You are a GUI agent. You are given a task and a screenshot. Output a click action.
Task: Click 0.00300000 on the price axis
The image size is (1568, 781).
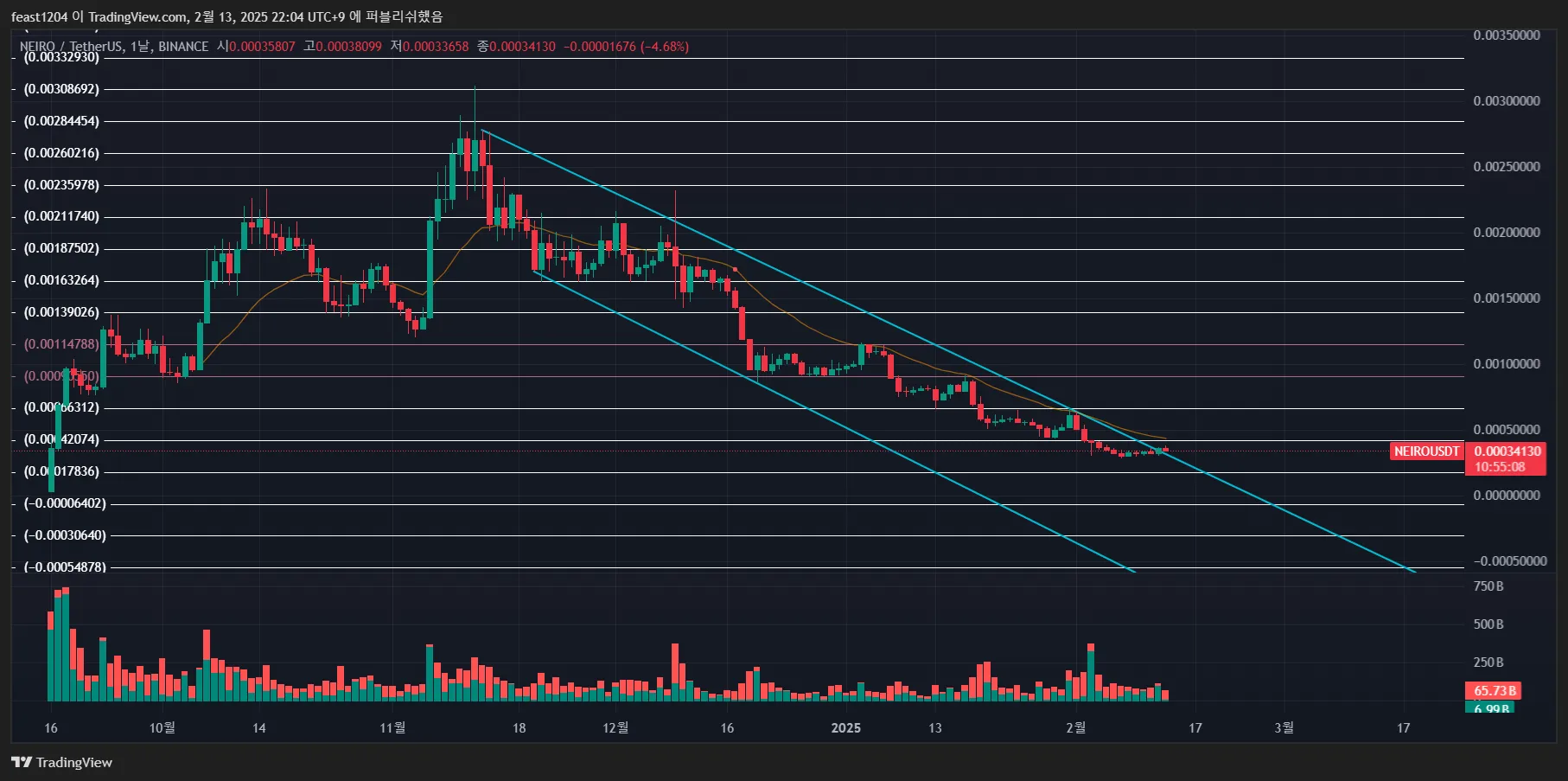tap(1507, 101)
